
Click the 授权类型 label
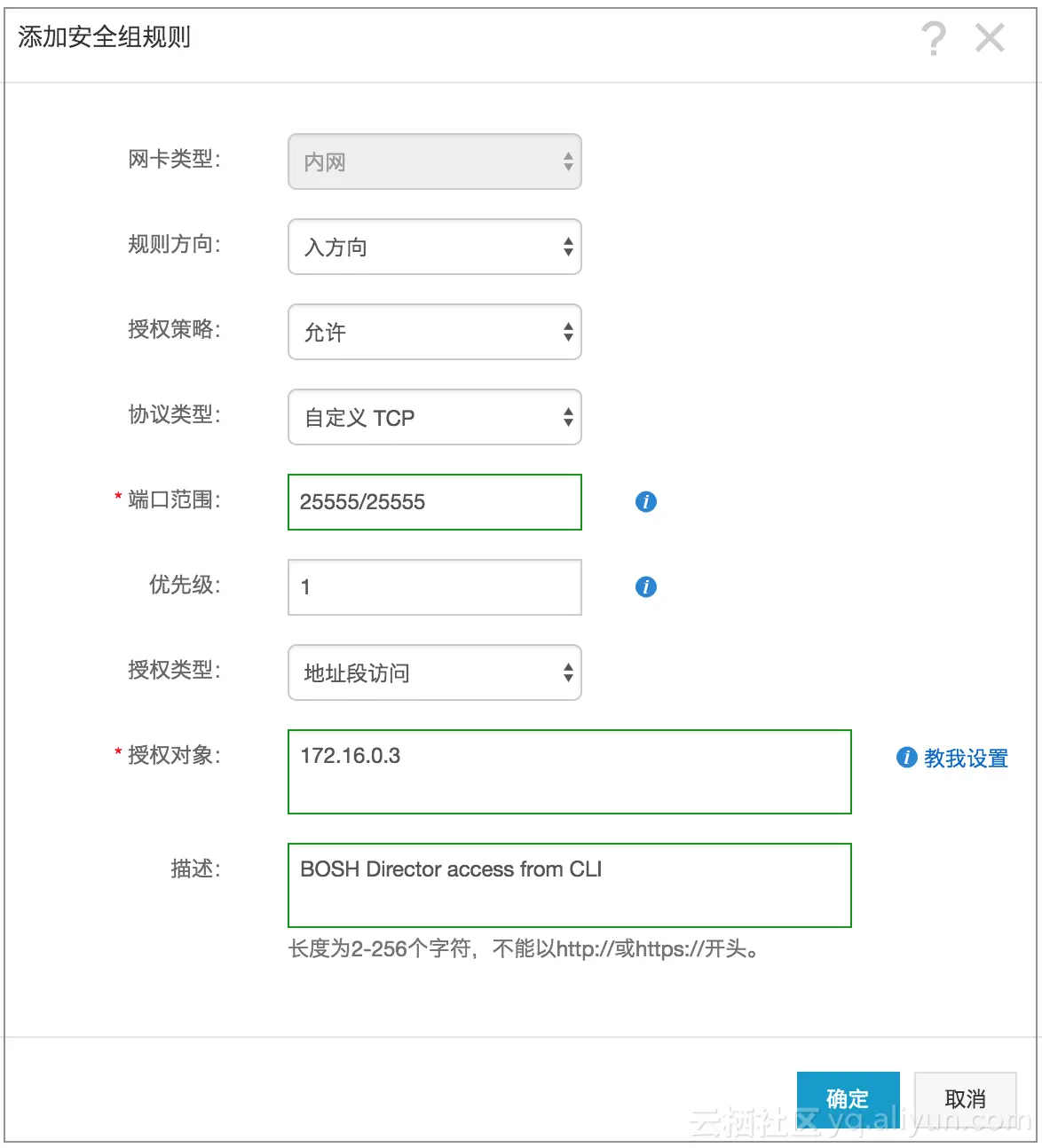tap(174, 670)
